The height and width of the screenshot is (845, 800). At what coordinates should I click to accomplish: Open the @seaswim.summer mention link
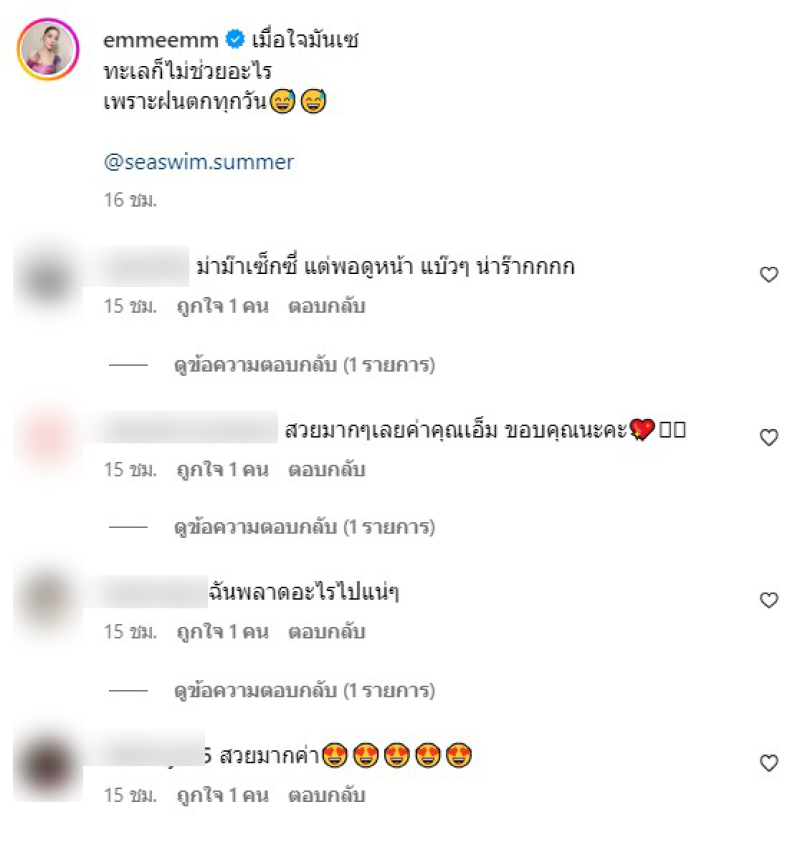(x=199, y=162)
